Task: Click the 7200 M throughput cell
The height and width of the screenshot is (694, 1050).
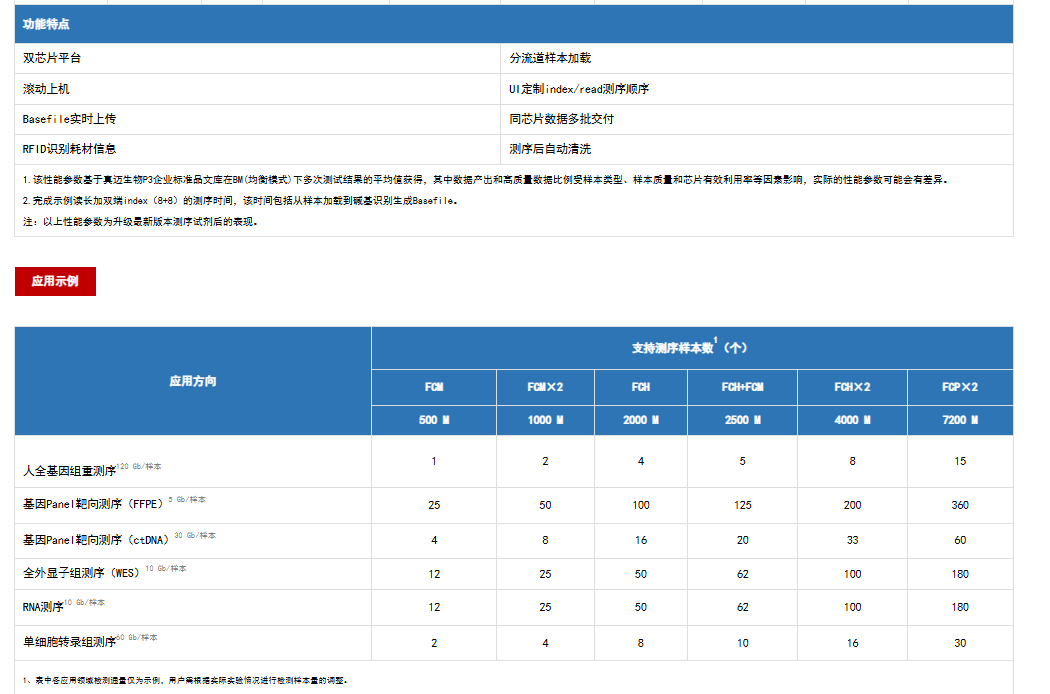Action: tap(959, 420)
